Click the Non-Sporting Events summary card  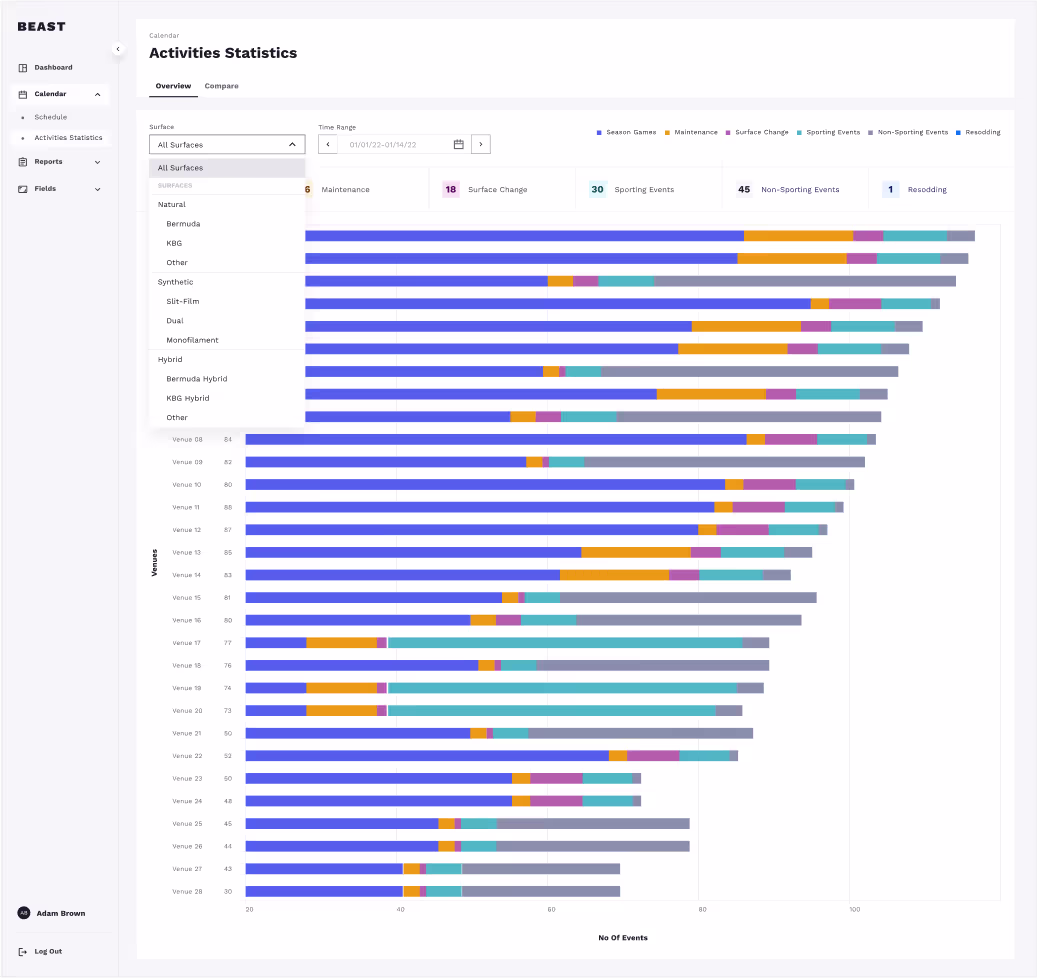pyautogui.click(x=795, y=189)
